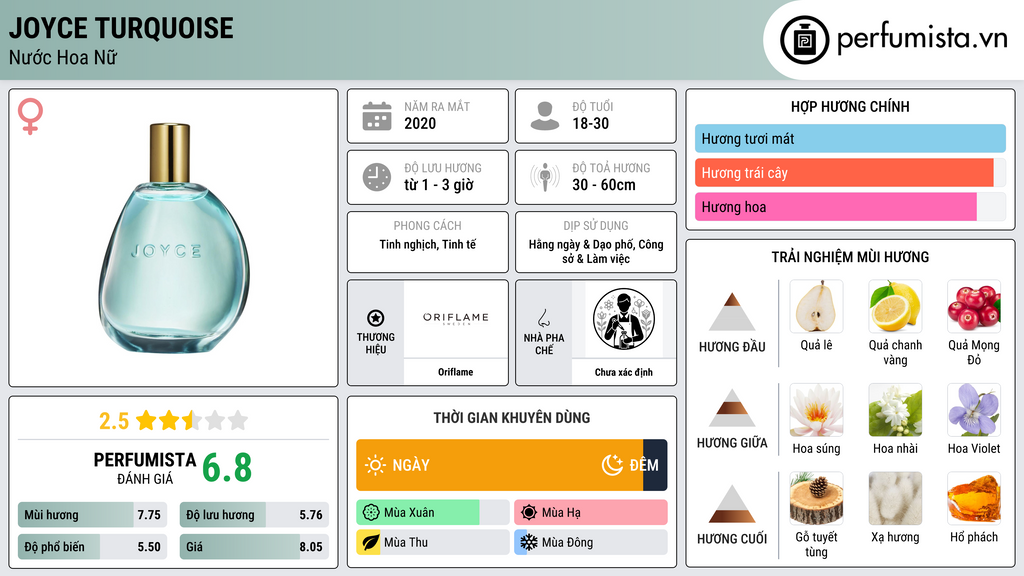Click the snowflake icon for Mùa Đông

point(528,543)
